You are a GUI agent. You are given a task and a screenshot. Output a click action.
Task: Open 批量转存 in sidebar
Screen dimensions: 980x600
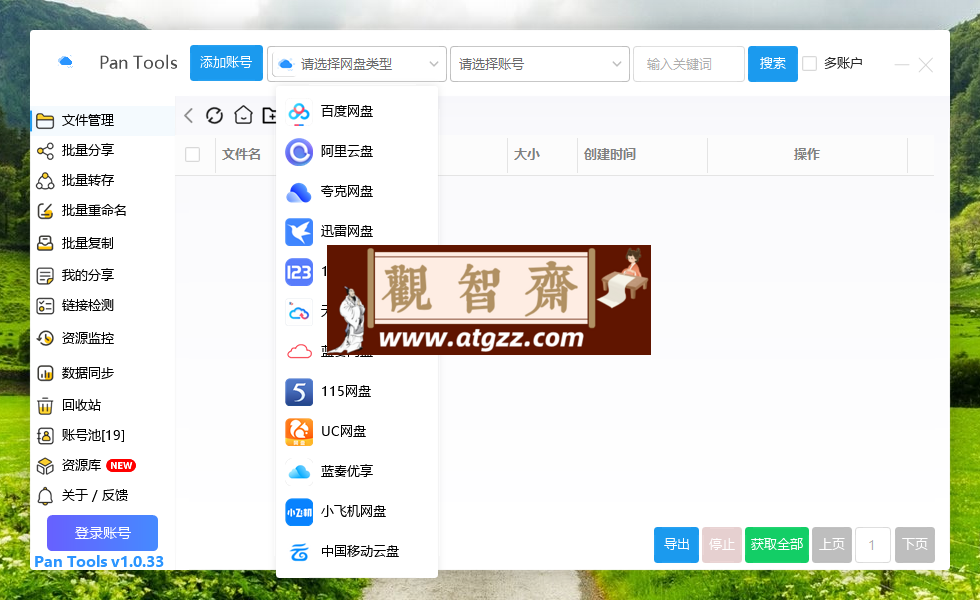[102, 180]
